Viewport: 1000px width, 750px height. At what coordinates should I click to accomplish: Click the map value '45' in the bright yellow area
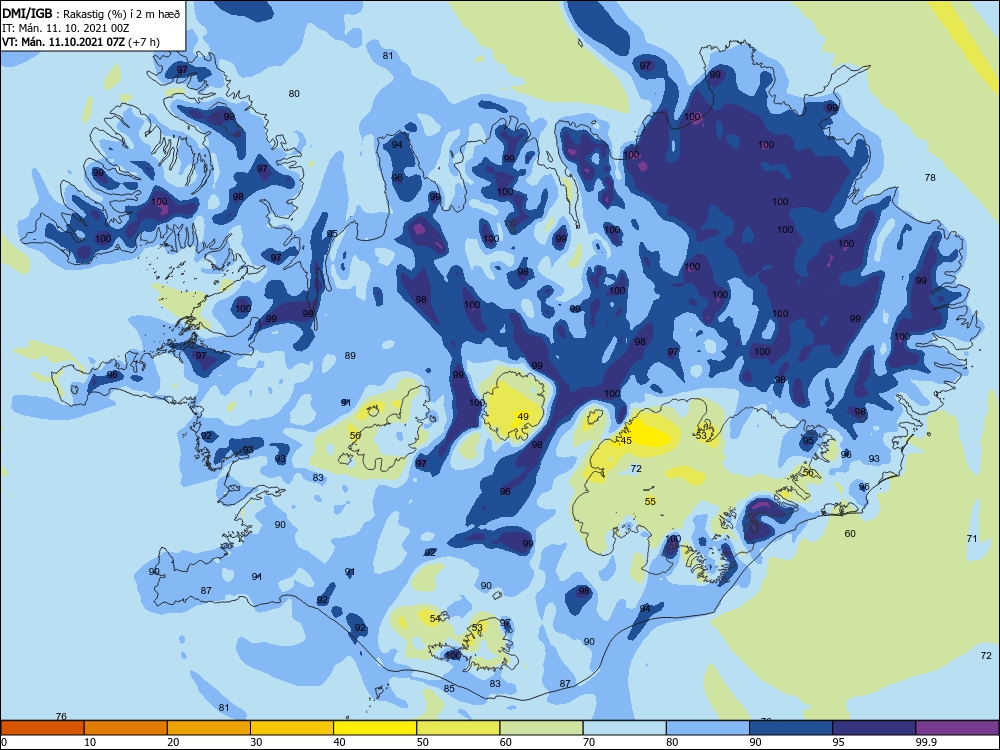626,441
